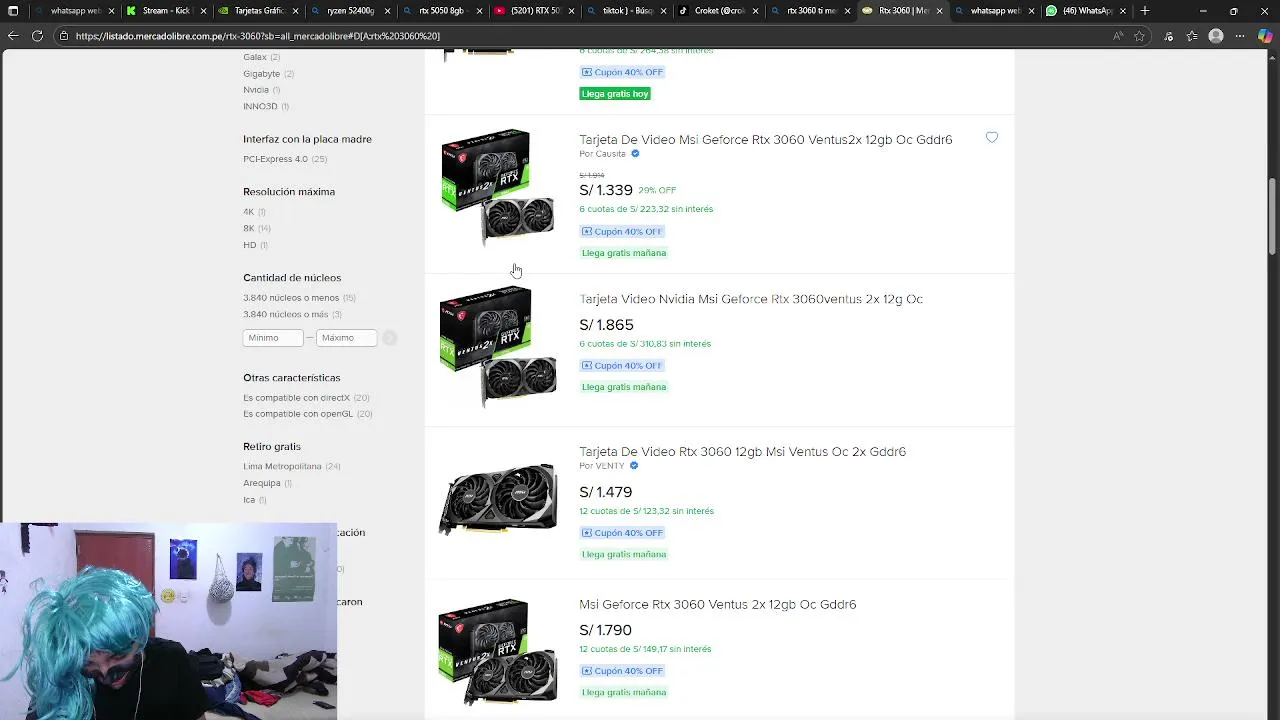This screenshot has width=1280, height=720.
Task: Open the Copilot icon in the toolbar
Action: tap(1266, 36)
